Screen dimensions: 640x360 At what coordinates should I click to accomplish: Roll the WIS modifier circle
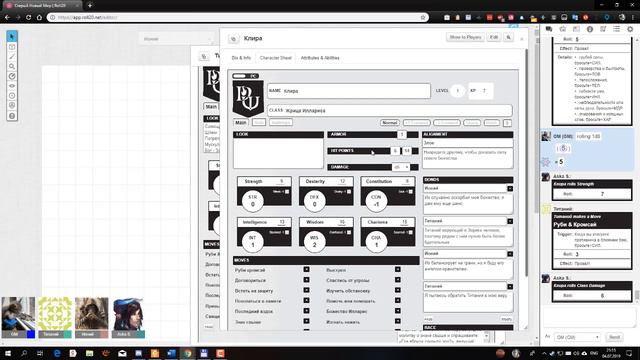point(314,241)
